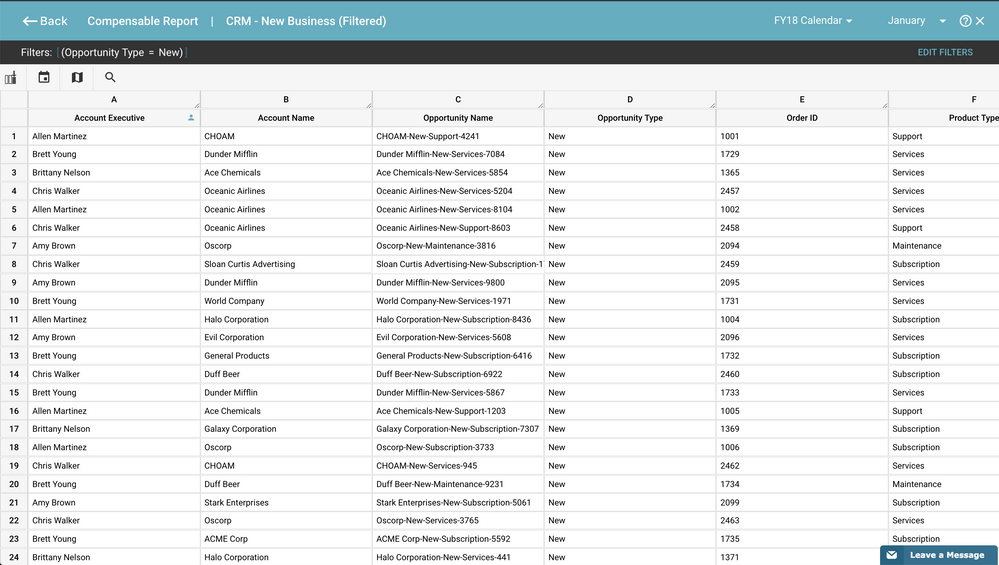Image resolution: width=999 pixels, height=565 pixels.
Task: Click the Opportunity Name column header
Action: click(x=458, y=118)
